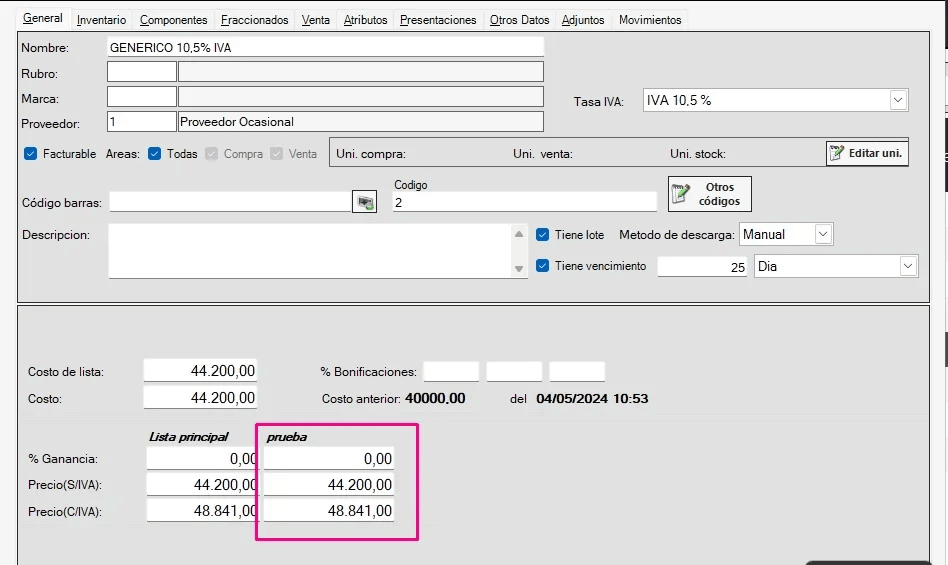
Task: Click the Costo de lista field
Action: pyautogui.click(x=200, y=371)
